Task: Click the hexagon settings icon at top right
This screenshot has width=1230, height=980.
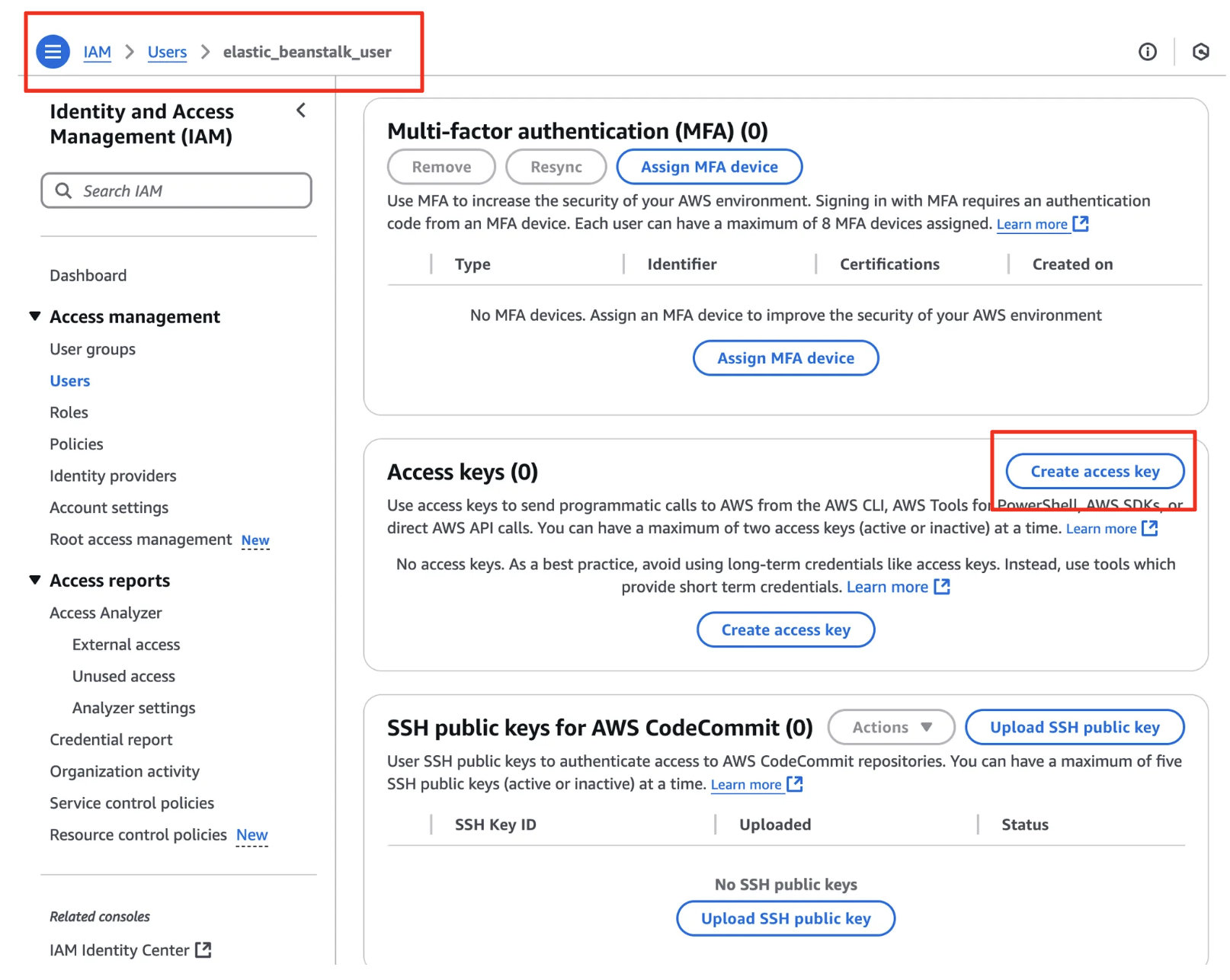Action: [1200, 52]
